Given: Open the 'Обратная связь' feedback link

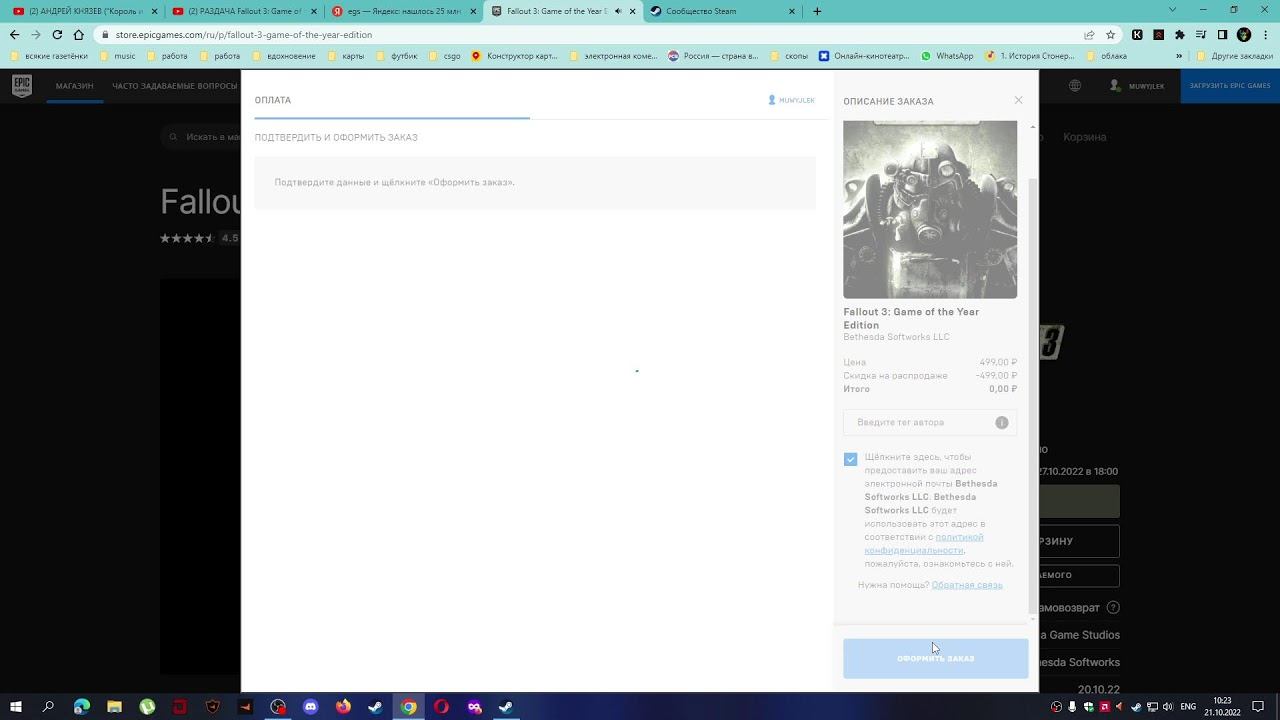Looking at the screenshot, I should [x=967, y=585].
